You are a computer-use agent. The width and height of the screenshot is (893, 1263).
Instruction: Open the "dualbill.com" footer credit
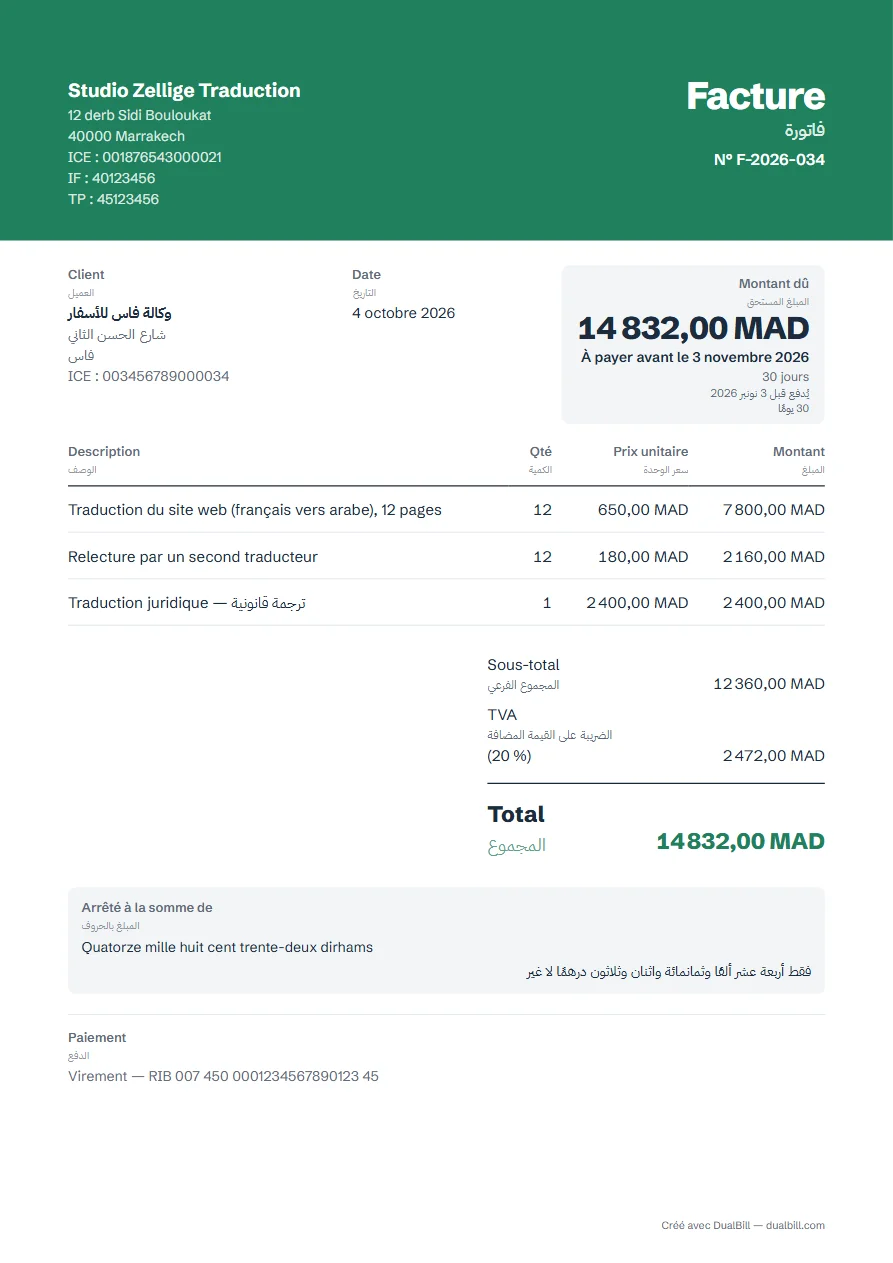coord(796,1226)
